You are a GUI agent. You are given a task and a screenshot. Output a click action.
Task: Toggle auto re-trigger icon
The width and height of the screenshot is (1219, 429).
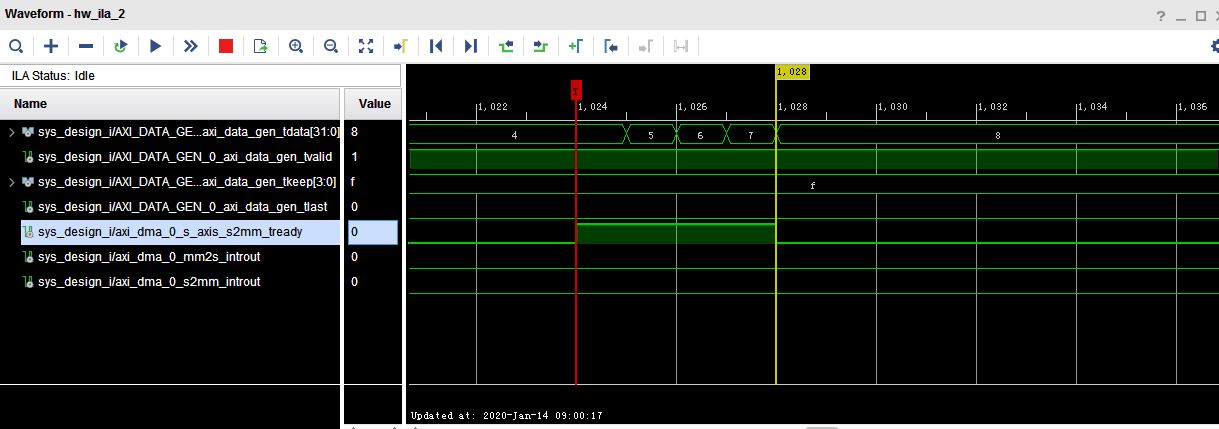click(x=121, y=46)
